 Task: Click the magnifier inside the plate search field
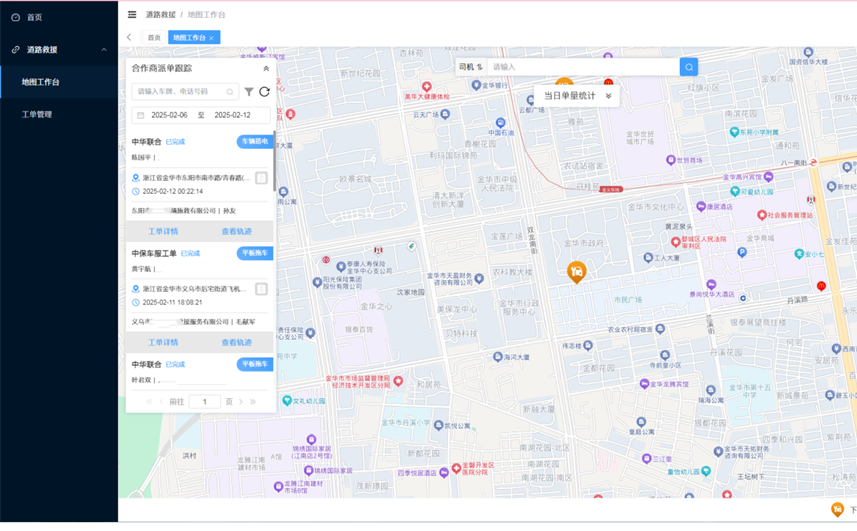tap(230, 92)
